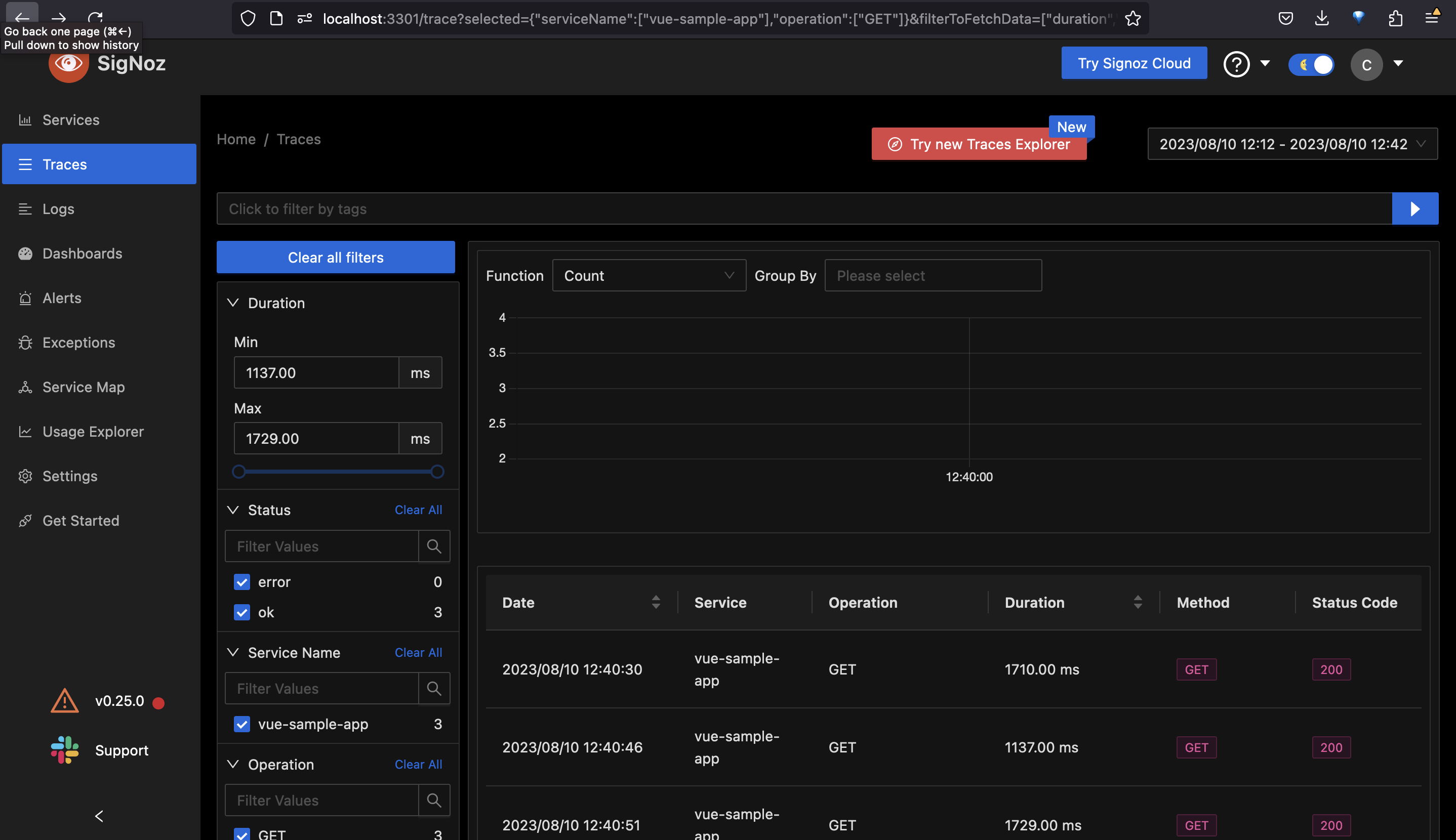Collapse the Service Name filter section

[232, 652]
